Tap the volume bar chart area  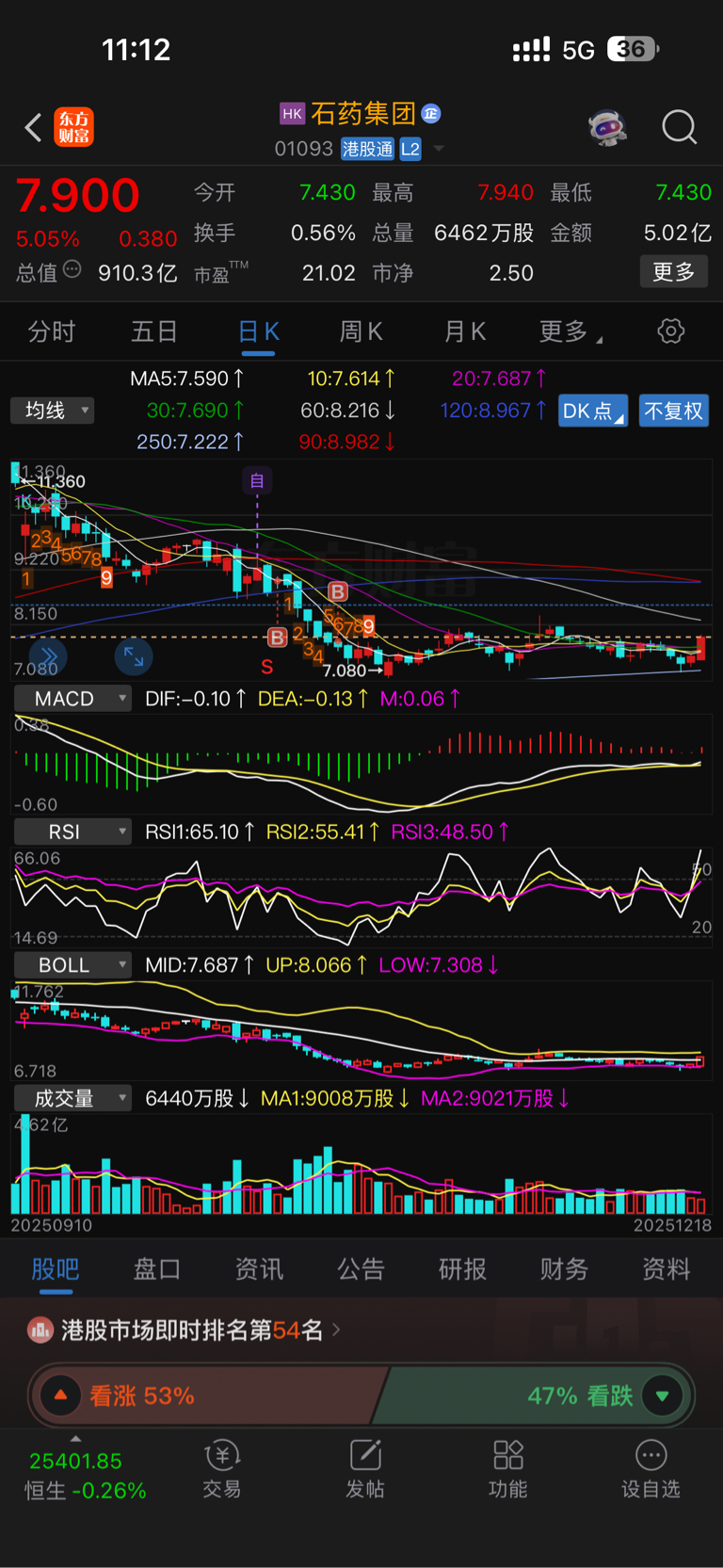361,1163
